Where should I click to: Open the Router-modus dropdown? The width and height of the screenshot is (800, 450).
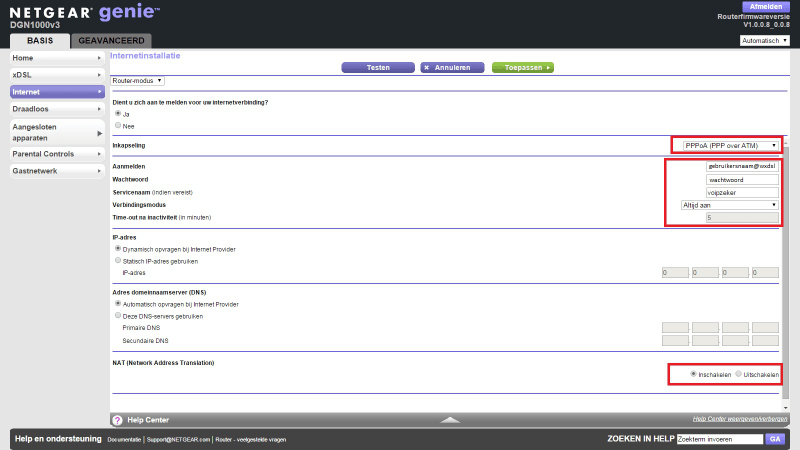click(x=138, y=81)
